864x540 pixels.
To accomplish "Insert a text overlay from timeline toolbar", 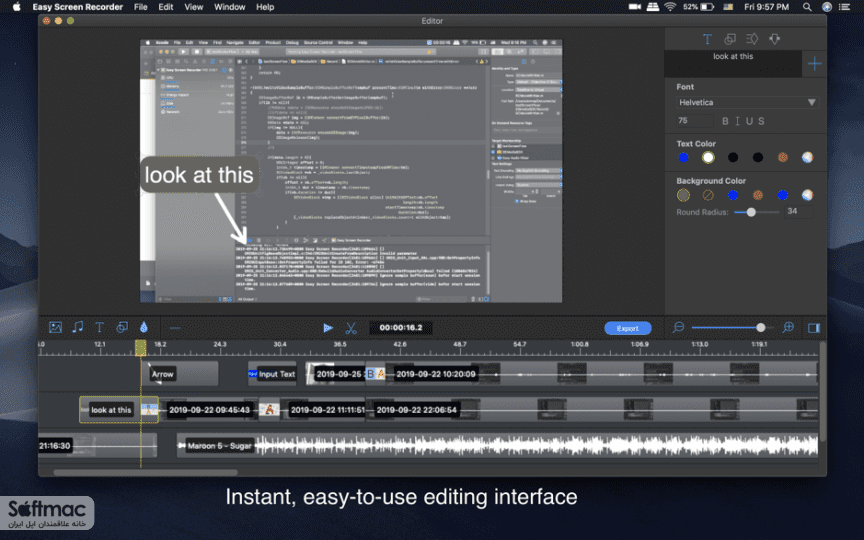I will [100, 327].
